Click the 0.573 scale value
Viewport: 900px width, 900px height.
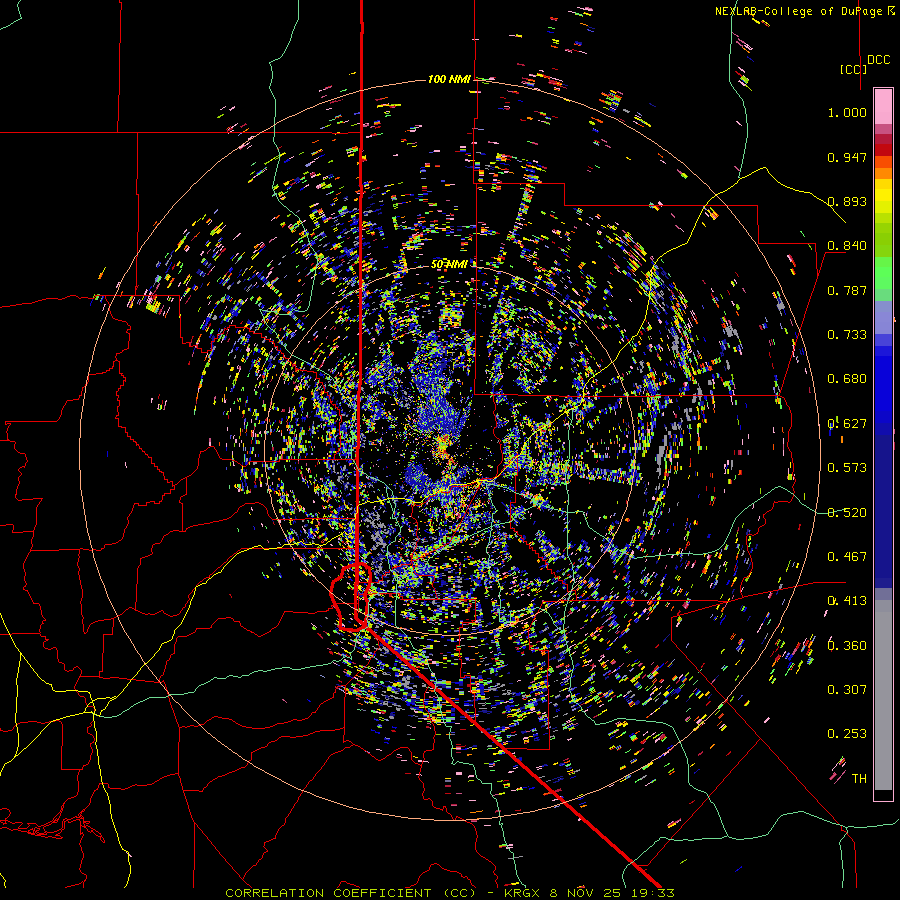[847, 468]
